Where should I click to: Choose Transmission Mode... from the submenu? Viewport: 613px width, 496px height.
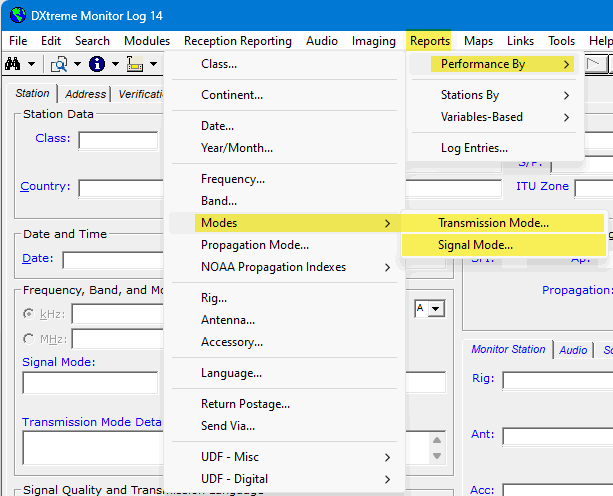[x=493, y=223]
